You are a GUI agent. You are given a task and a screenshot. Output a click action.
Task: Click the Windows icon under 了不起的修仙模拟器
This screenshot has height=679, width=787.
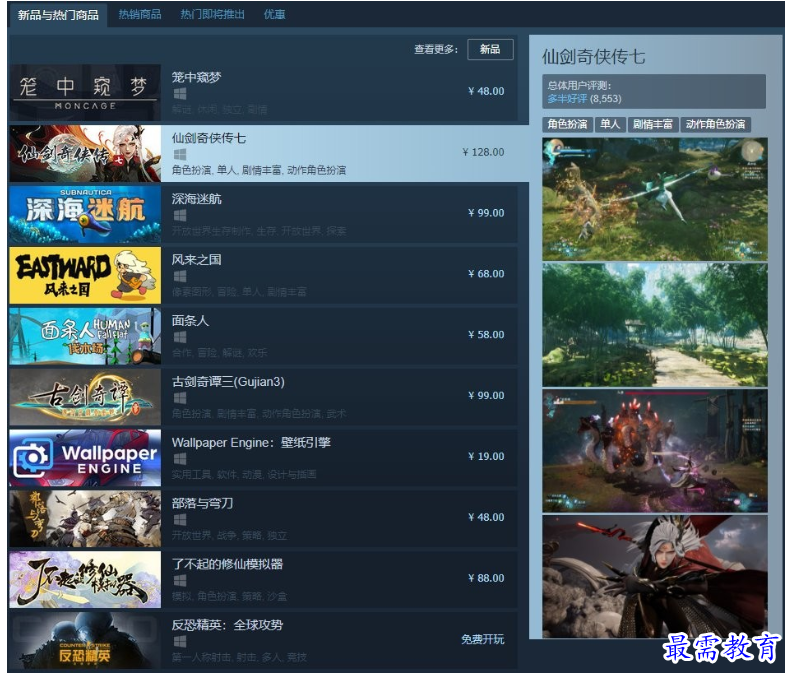180,581
